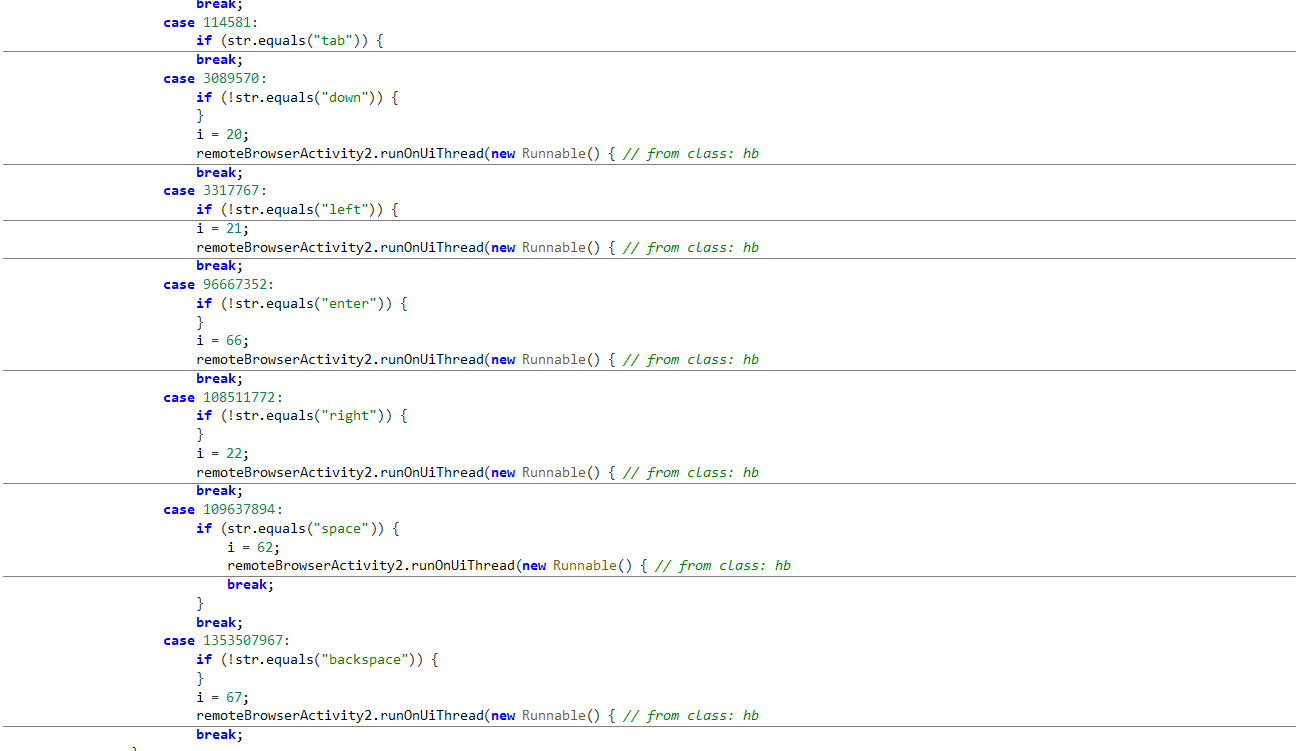Viewport: 1296px width, 751px height.
Task: Click the assignment i = 62
Action: [x=254, y=547]
